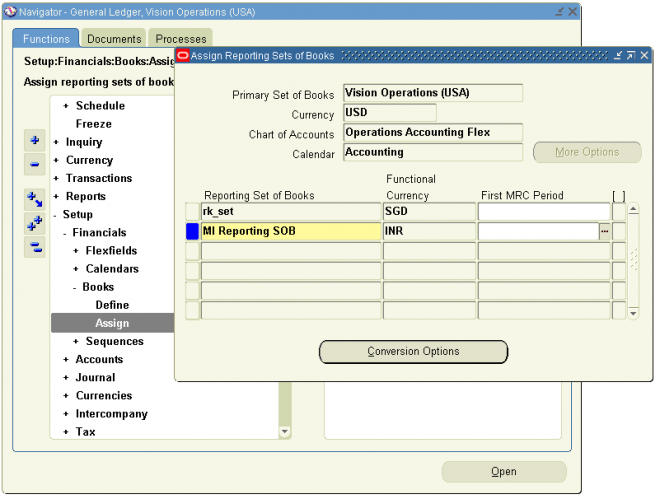The width and height of the screenshot is (660, 499).
Task: Click Oracle icon in Assign Reporting title bar
Action: [183, 56]
